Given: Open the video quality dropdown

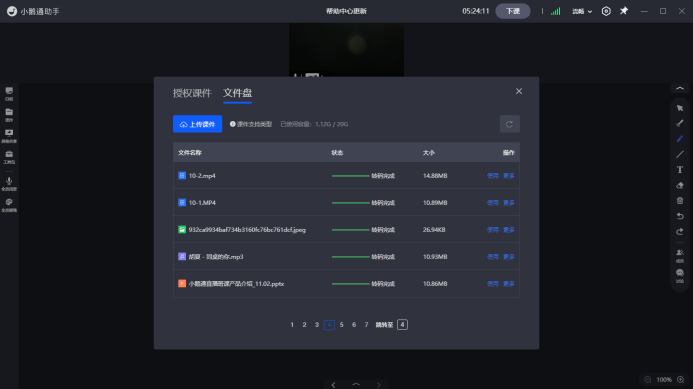Looking at the screenshot, I should coord(582,11).
